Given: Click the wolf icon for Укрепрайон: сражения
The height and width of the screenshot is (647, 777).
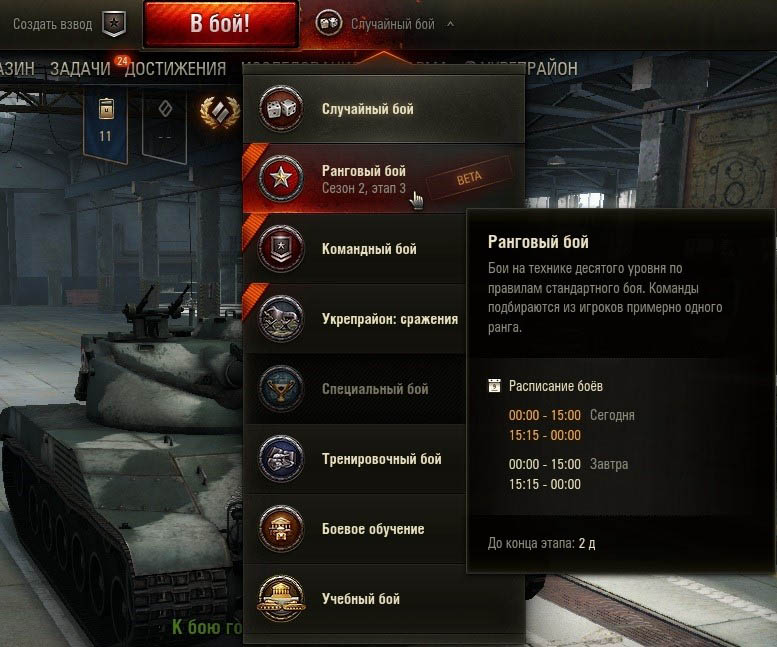Looking at the screenshot, I should point(281,319).
